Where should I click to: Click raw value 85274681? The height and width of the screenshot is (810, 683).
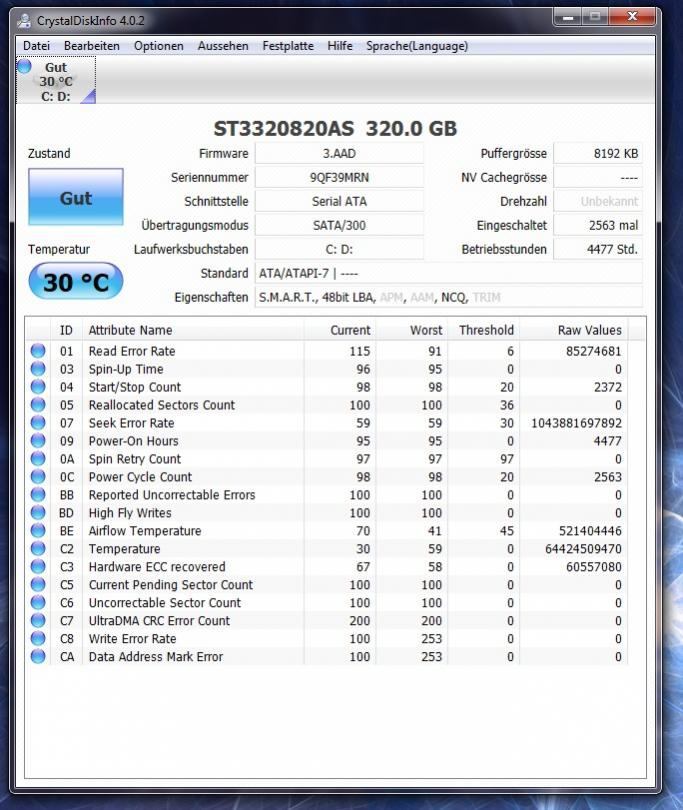(593, 351)
